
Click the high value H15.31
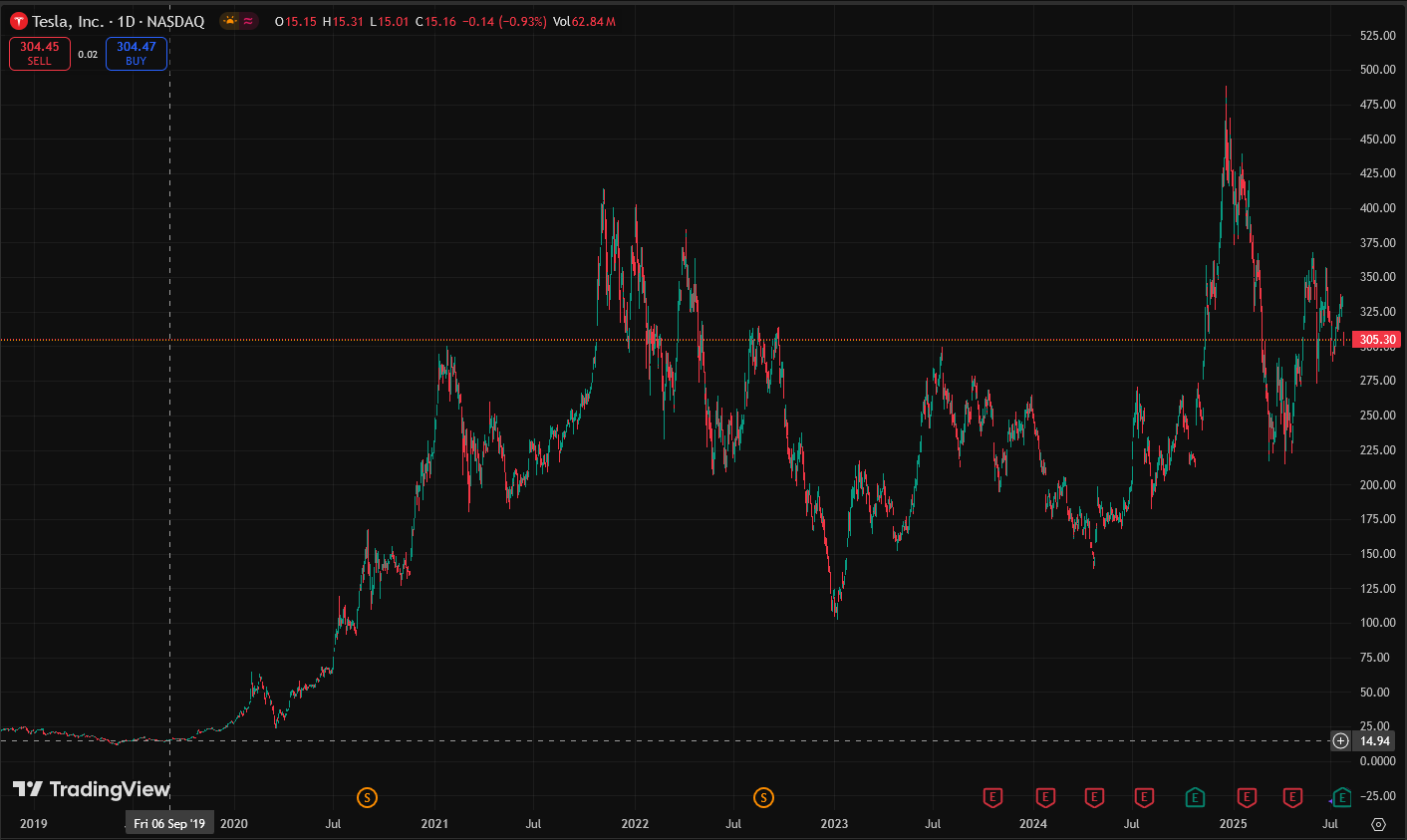click(344, 22)
